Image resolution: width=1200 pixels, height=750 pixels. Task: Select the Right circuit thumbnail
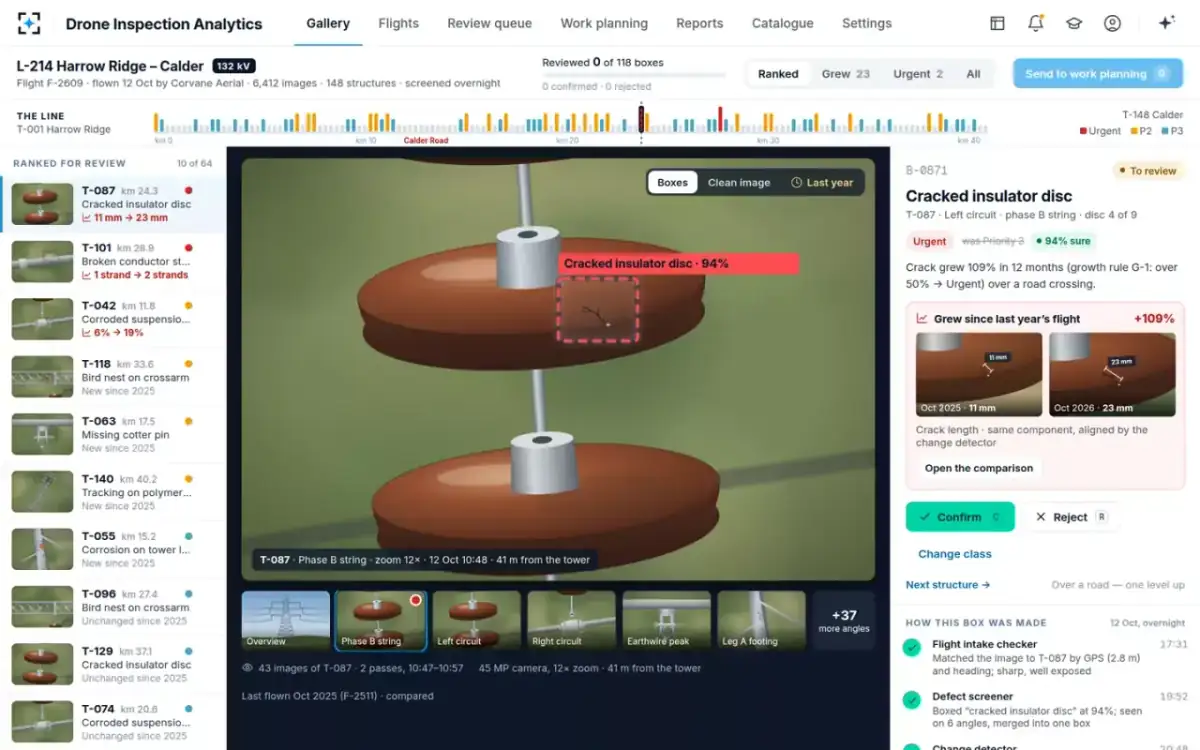pyautogui.click(x=572, y=621)
